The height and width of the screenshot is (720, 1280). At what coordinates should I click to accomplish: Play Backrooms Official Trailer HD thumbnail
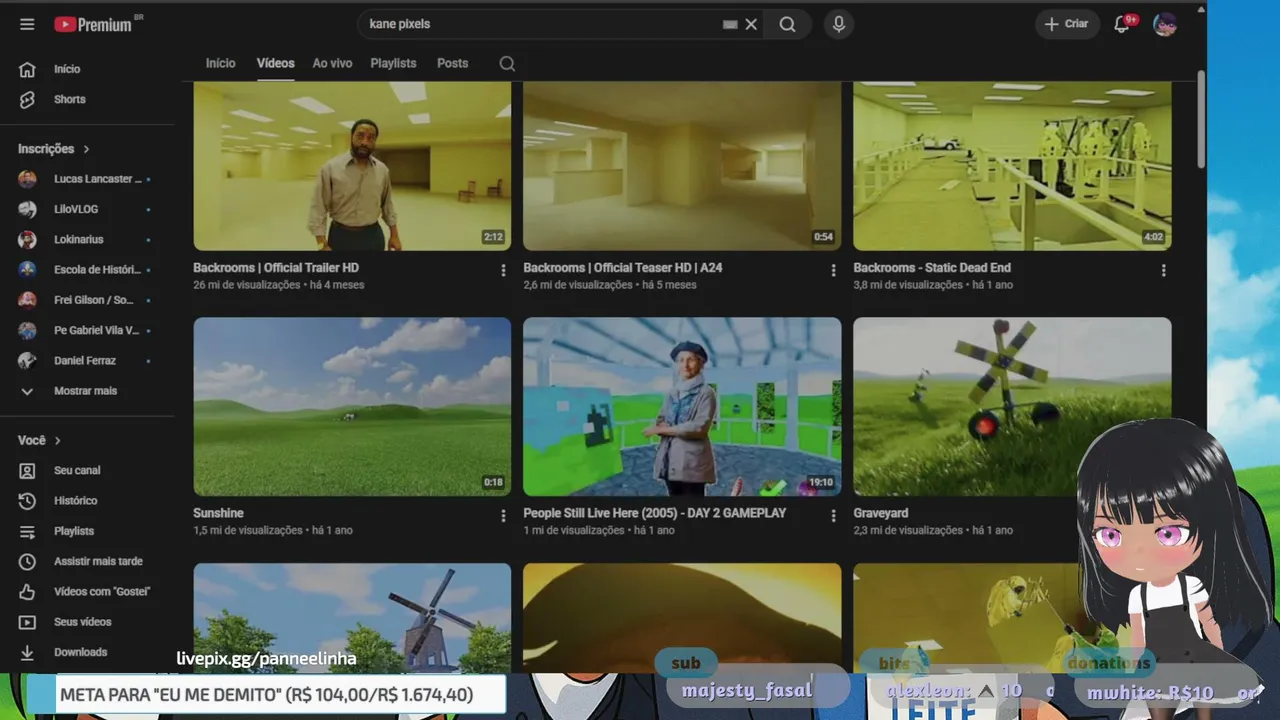click(x=352, y=166)
